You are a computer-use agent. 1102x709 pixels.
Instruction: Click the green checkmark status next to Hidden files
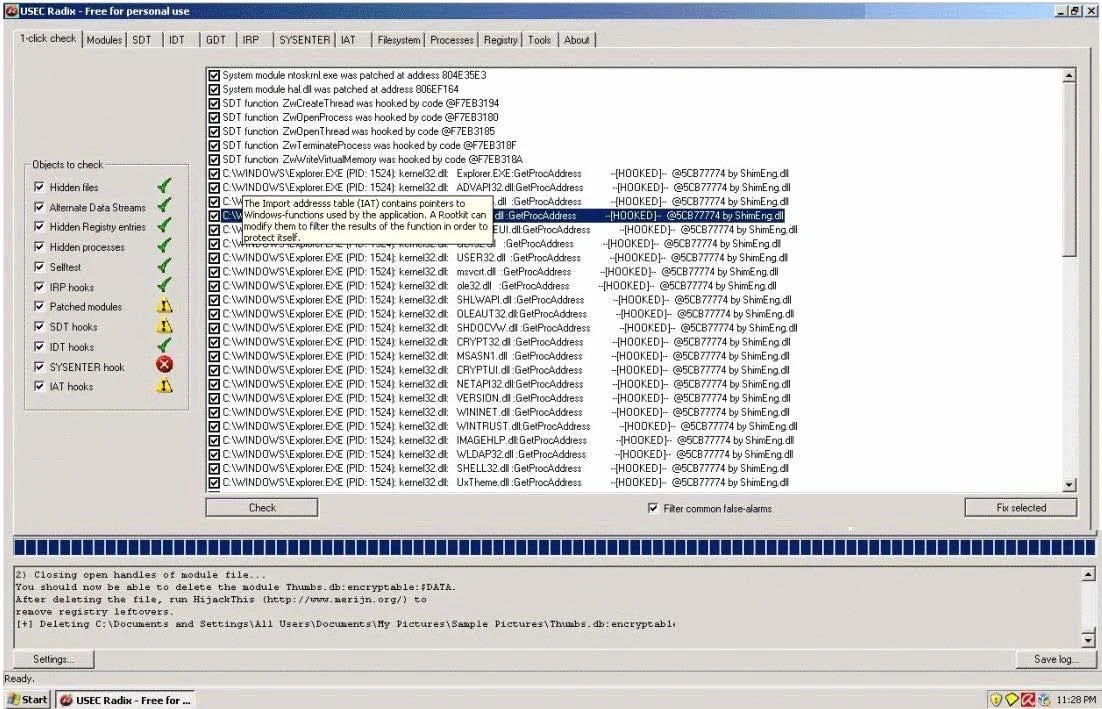pyautogui.click(x=164, y=186)
